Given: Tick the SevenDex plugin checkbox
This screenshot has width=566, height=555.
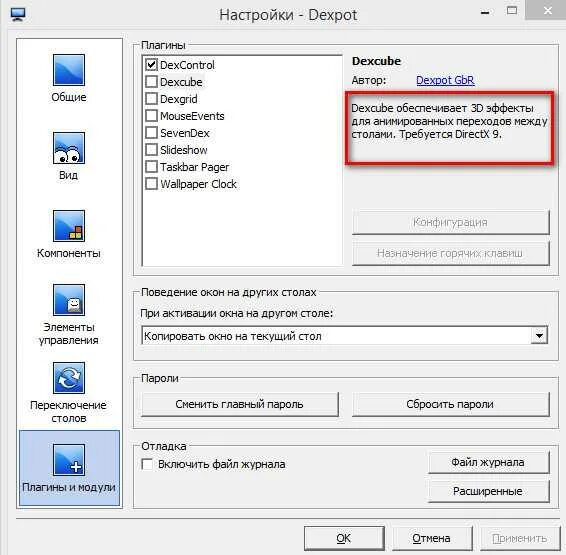Looking at the screenshot, I should click(151, 132).
